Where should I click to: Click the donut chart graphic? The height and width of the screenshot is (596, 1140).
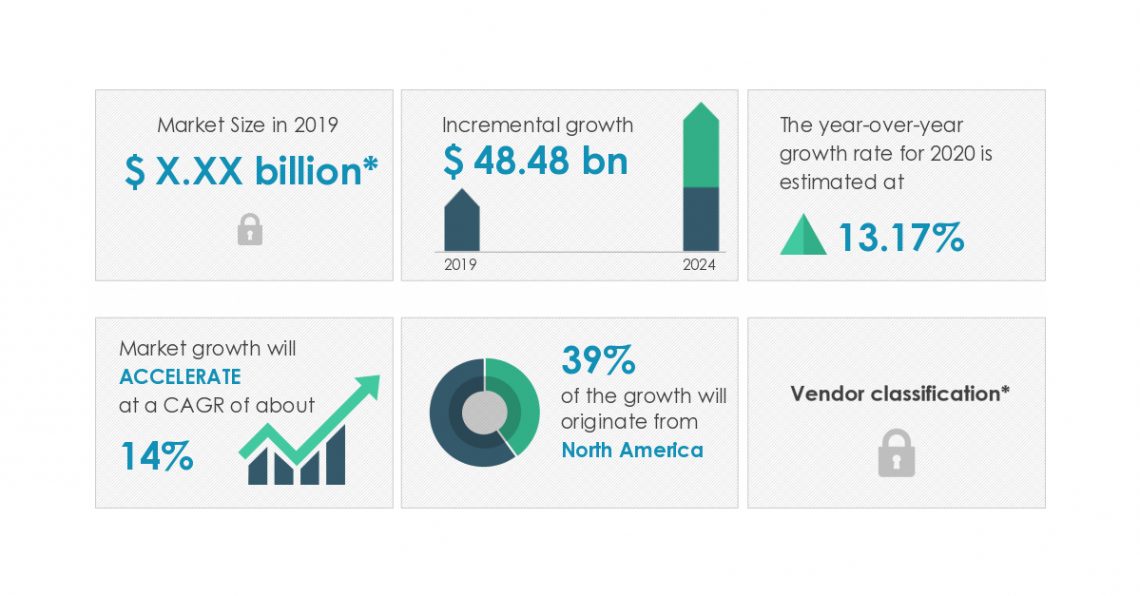tap(484, 412)
